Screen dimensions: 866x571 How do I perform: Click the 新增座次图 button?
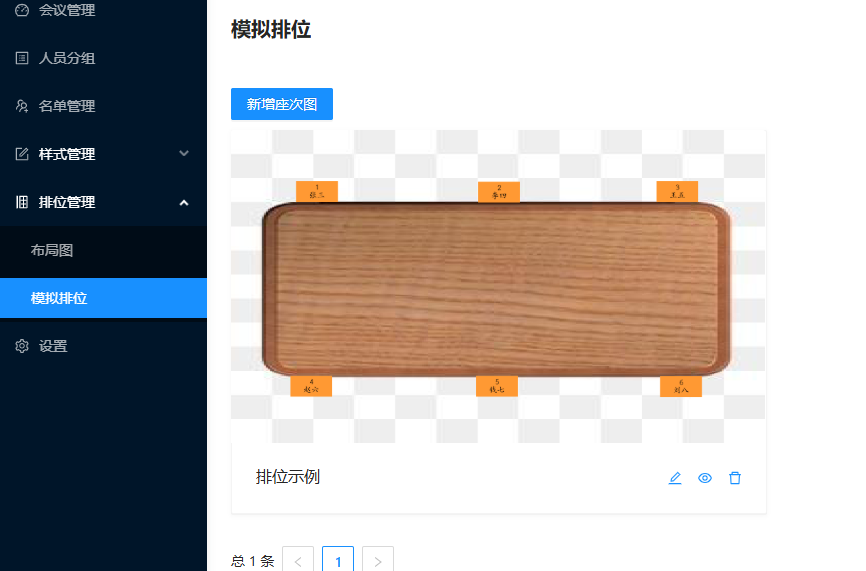click(x=282, y=104)
